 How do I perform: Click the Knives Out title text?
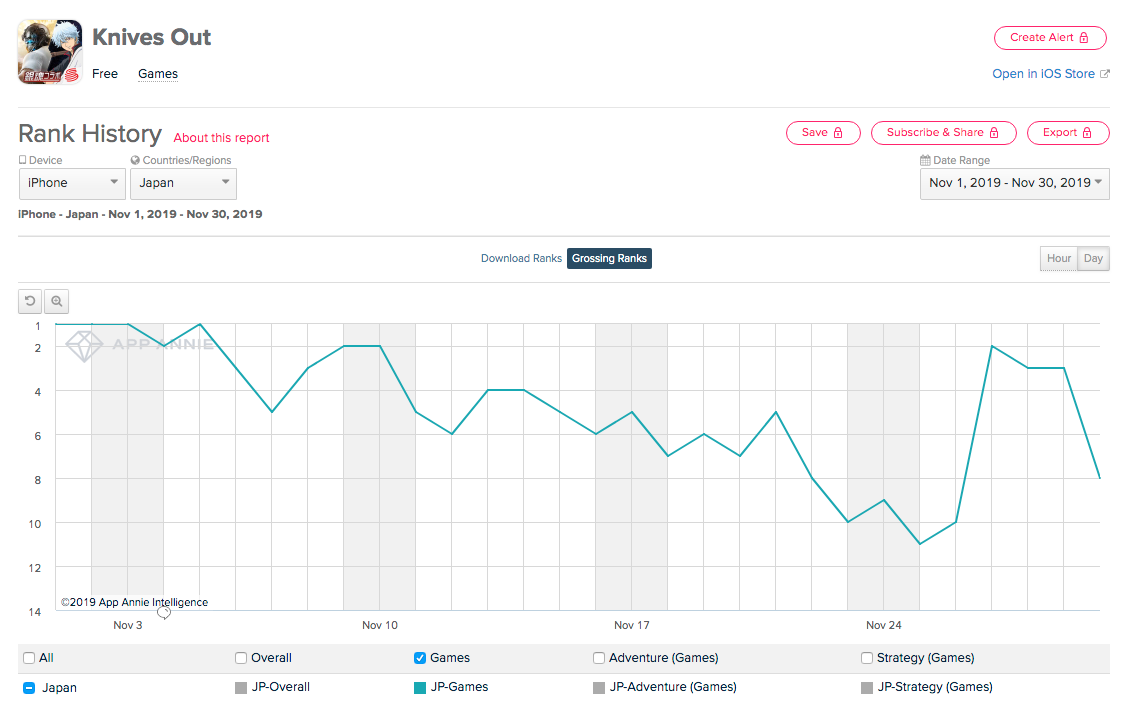click(x=152, y=37)
